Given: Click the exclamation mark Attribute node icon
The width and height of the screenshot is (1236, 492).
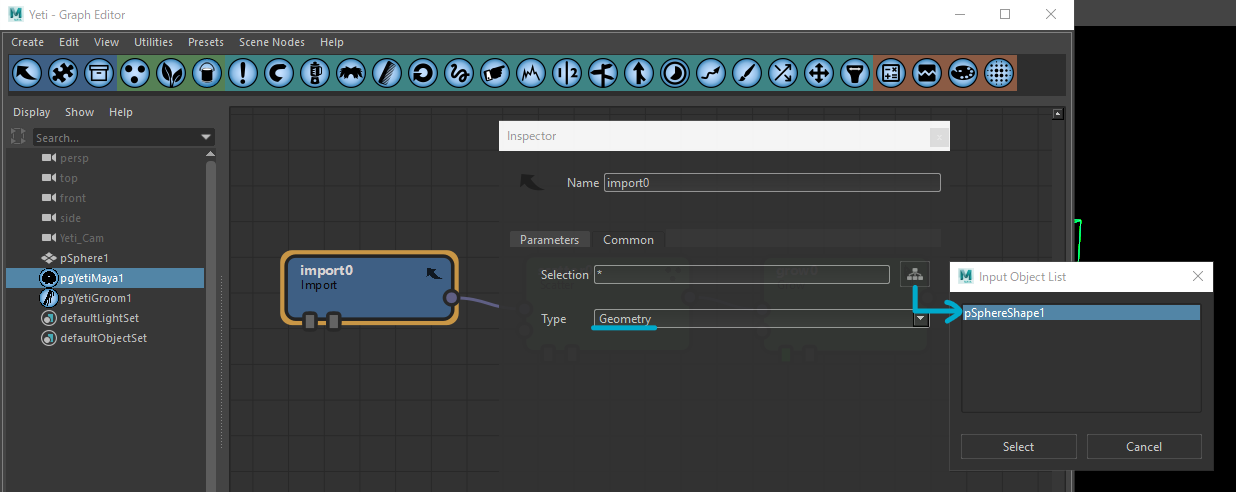Looking at the screenshot, I should (x=243, y=72).
